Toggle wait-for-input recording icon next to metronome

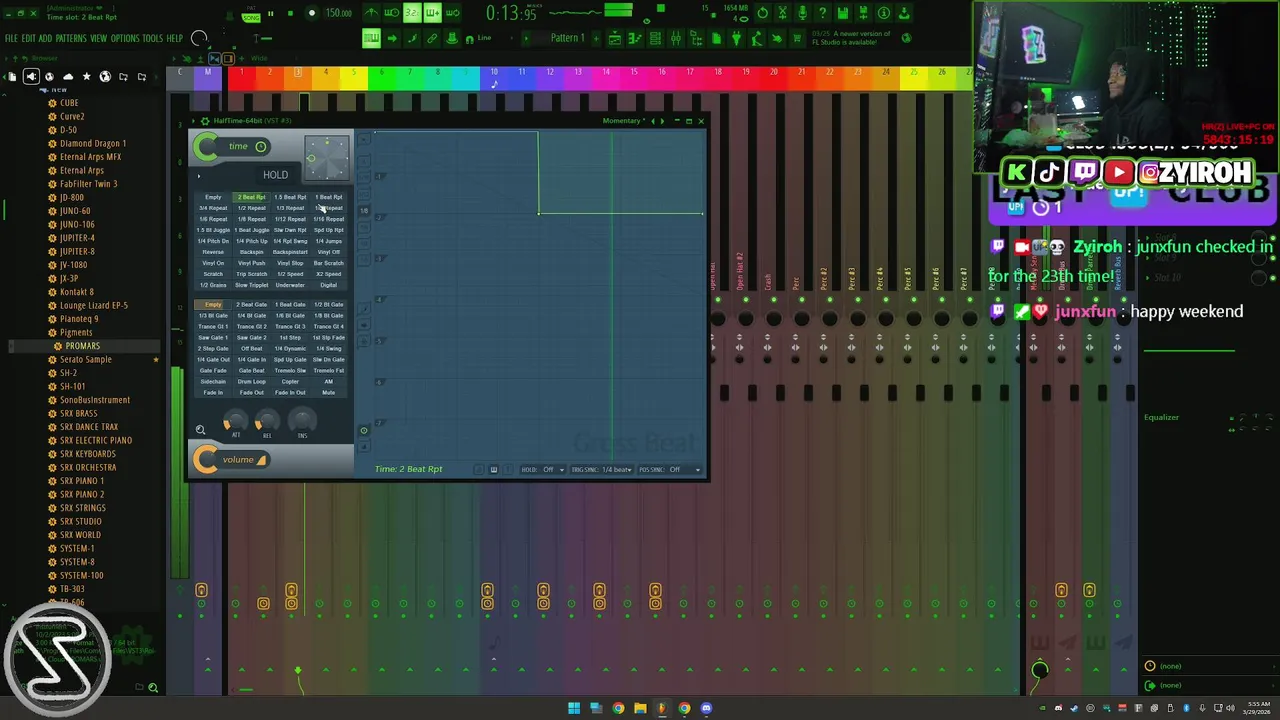(x=391, y=13)
